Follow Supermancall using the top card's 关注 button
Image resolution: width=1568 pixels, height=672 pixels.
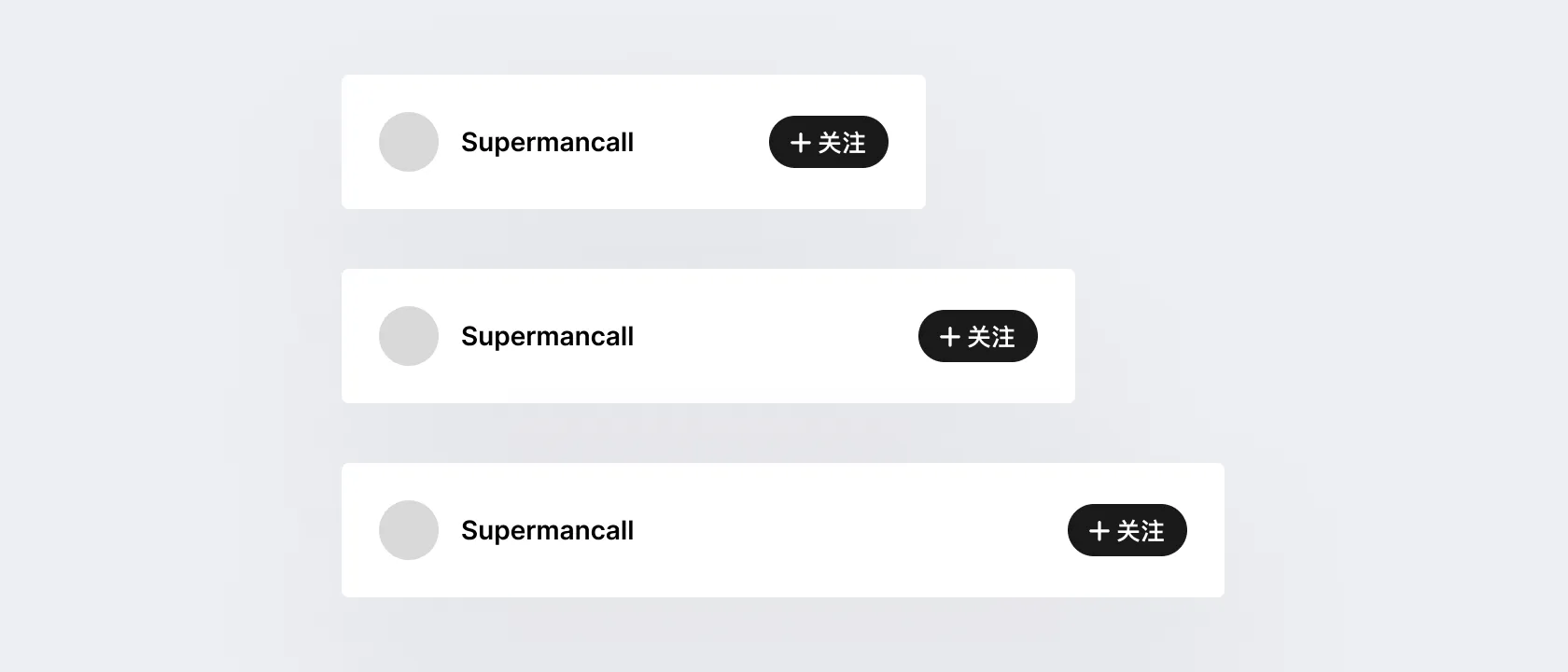click(x=828, y=142)
